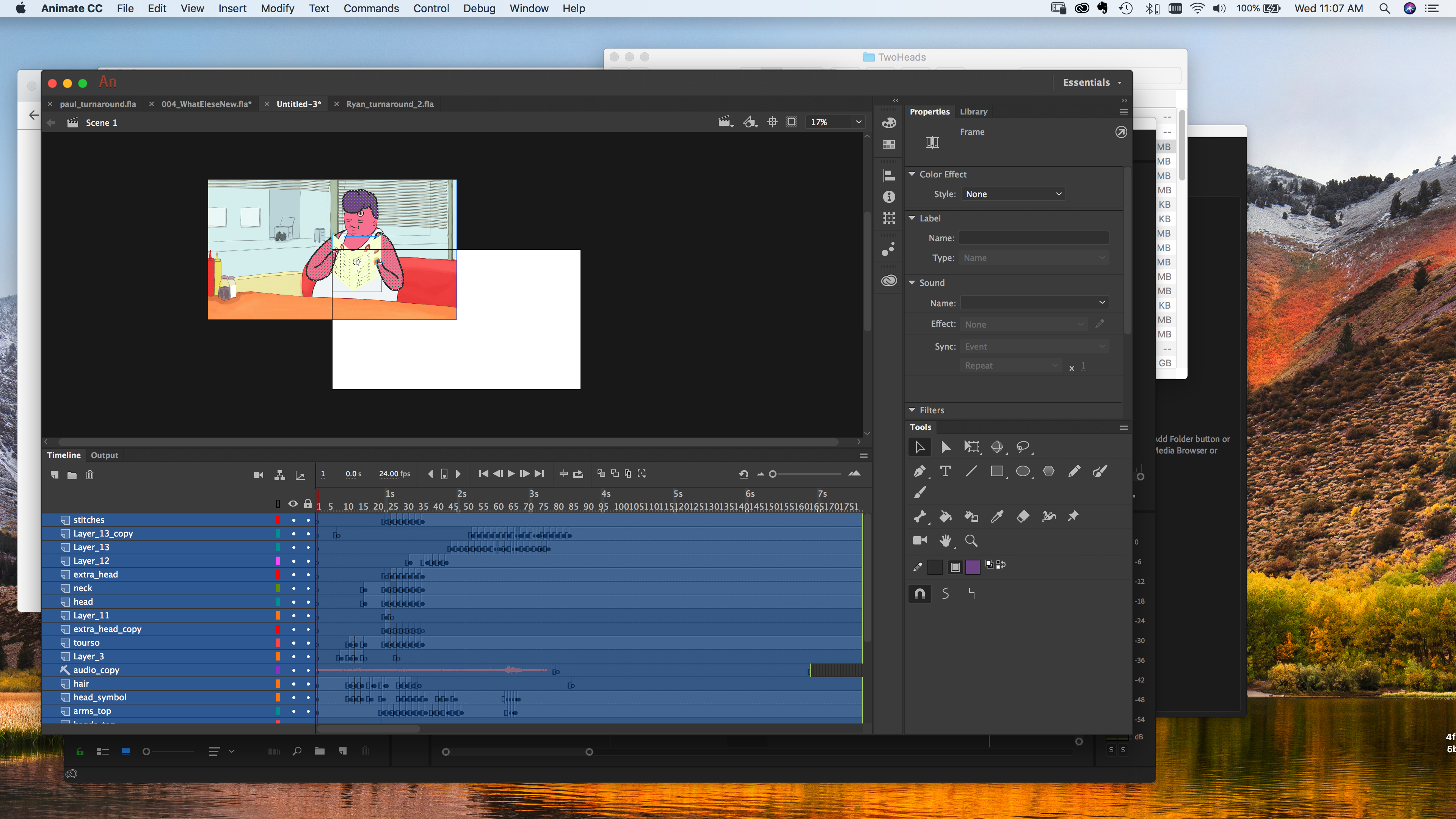Select the Paint Bucket tool
This screenshot has width=1456, height=819.
945,516
